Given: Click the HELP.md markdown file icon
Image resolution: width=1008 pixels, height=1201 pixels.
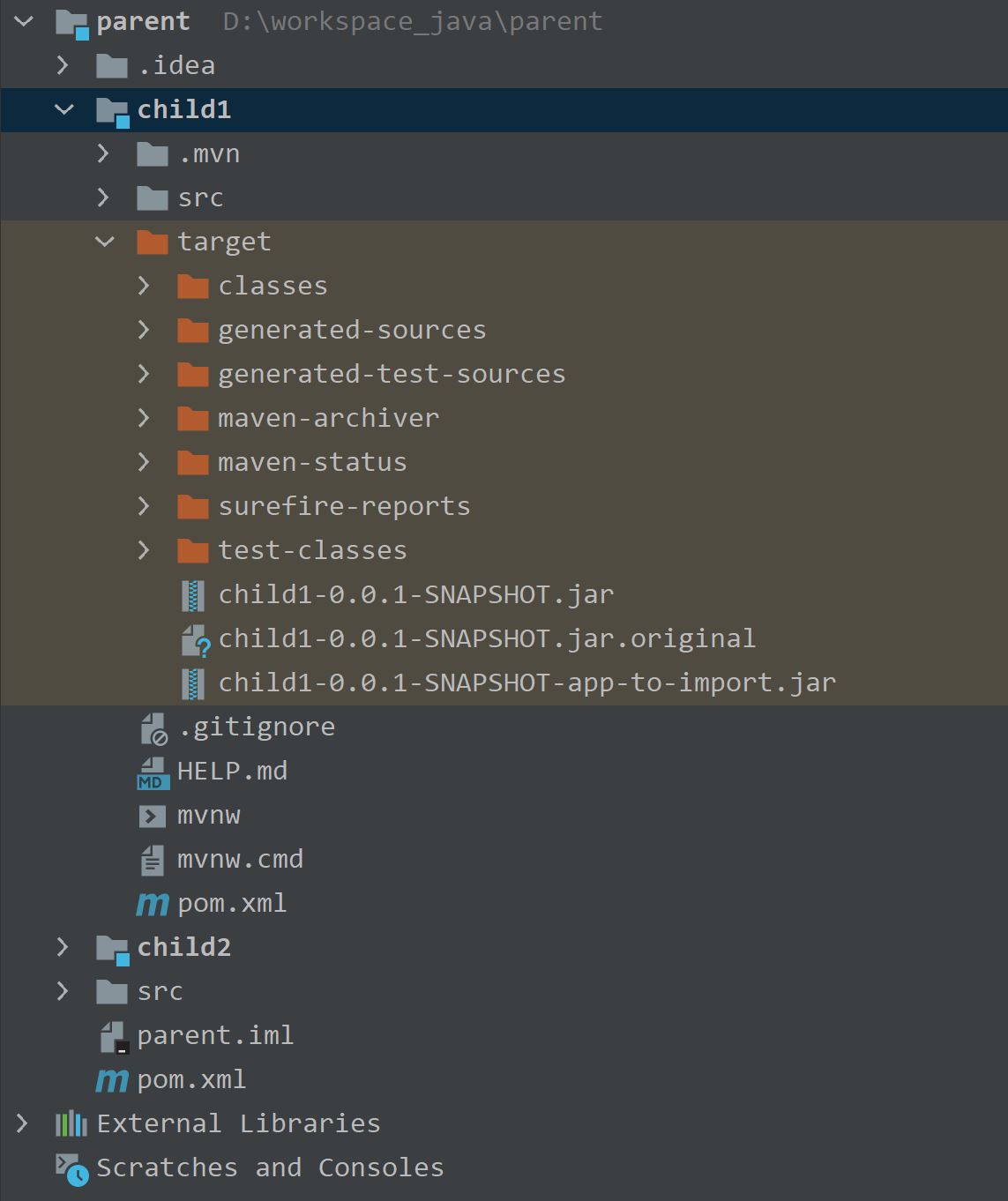Looking at the screenshot, I should [152, 772].
